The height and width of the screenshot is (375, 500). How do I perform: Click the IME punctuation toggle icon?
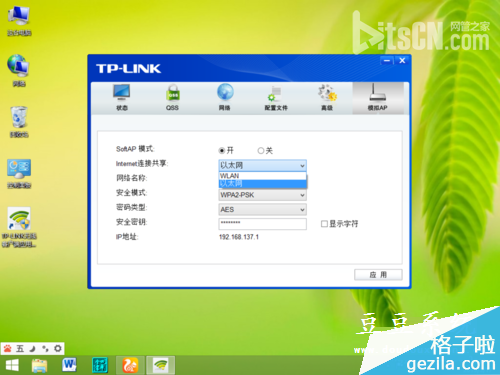[x=45, y=349]
